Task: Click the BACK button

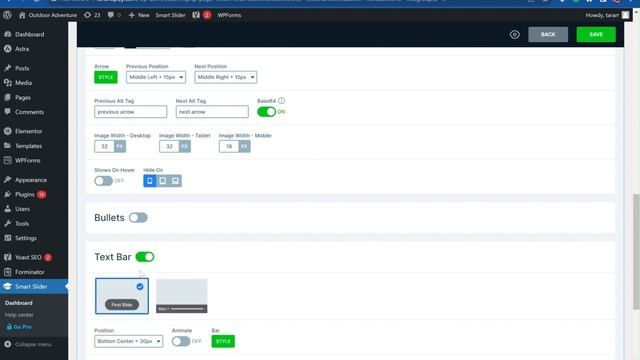Action: click(x=548, y=35)
